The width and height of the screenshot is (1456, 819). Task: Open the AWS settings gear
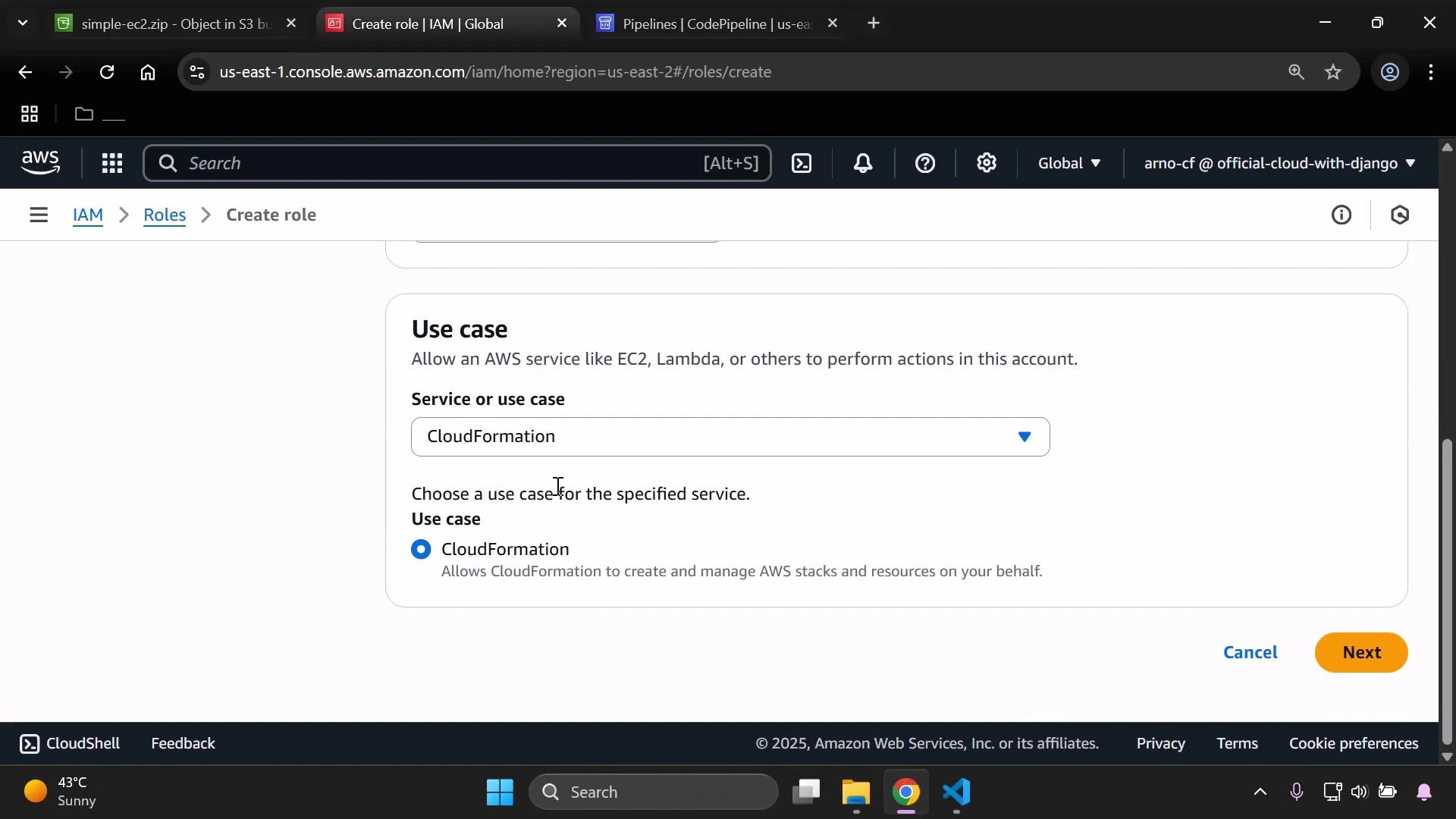coord(986,163)
